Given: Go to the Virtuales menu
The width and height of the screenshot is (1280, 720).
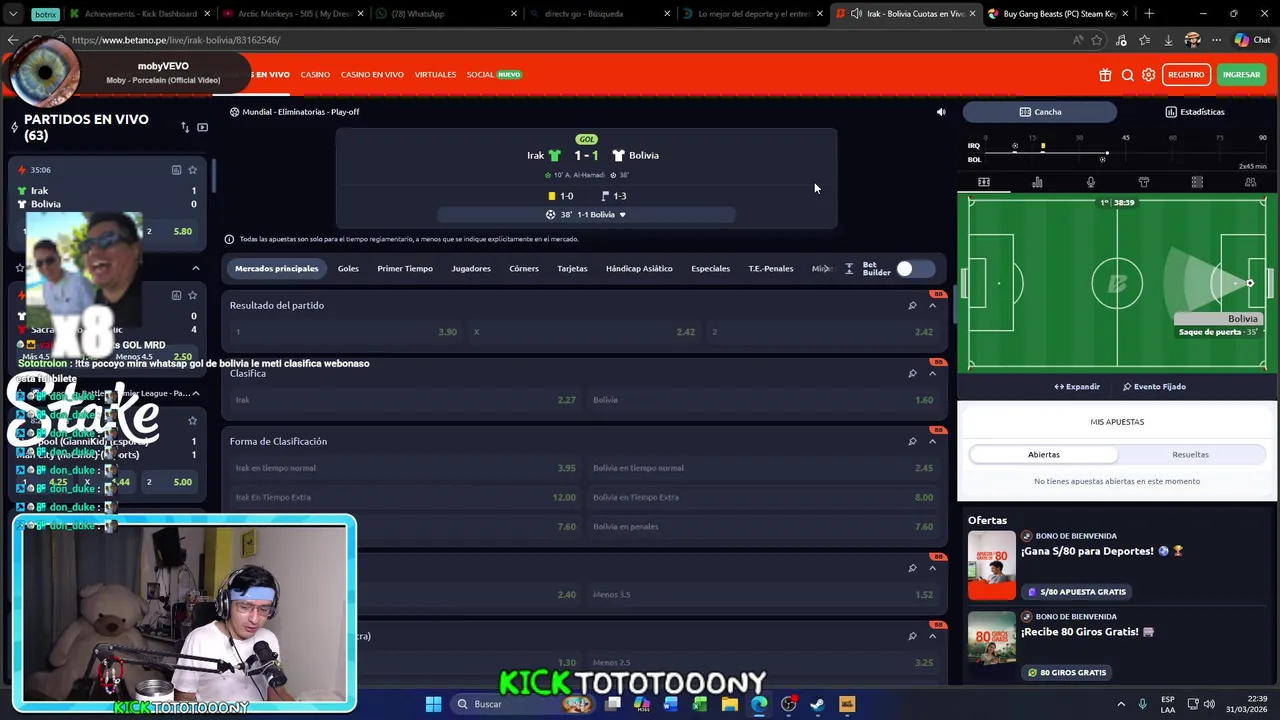Looking at the screenshot, I should pos(435,74).
